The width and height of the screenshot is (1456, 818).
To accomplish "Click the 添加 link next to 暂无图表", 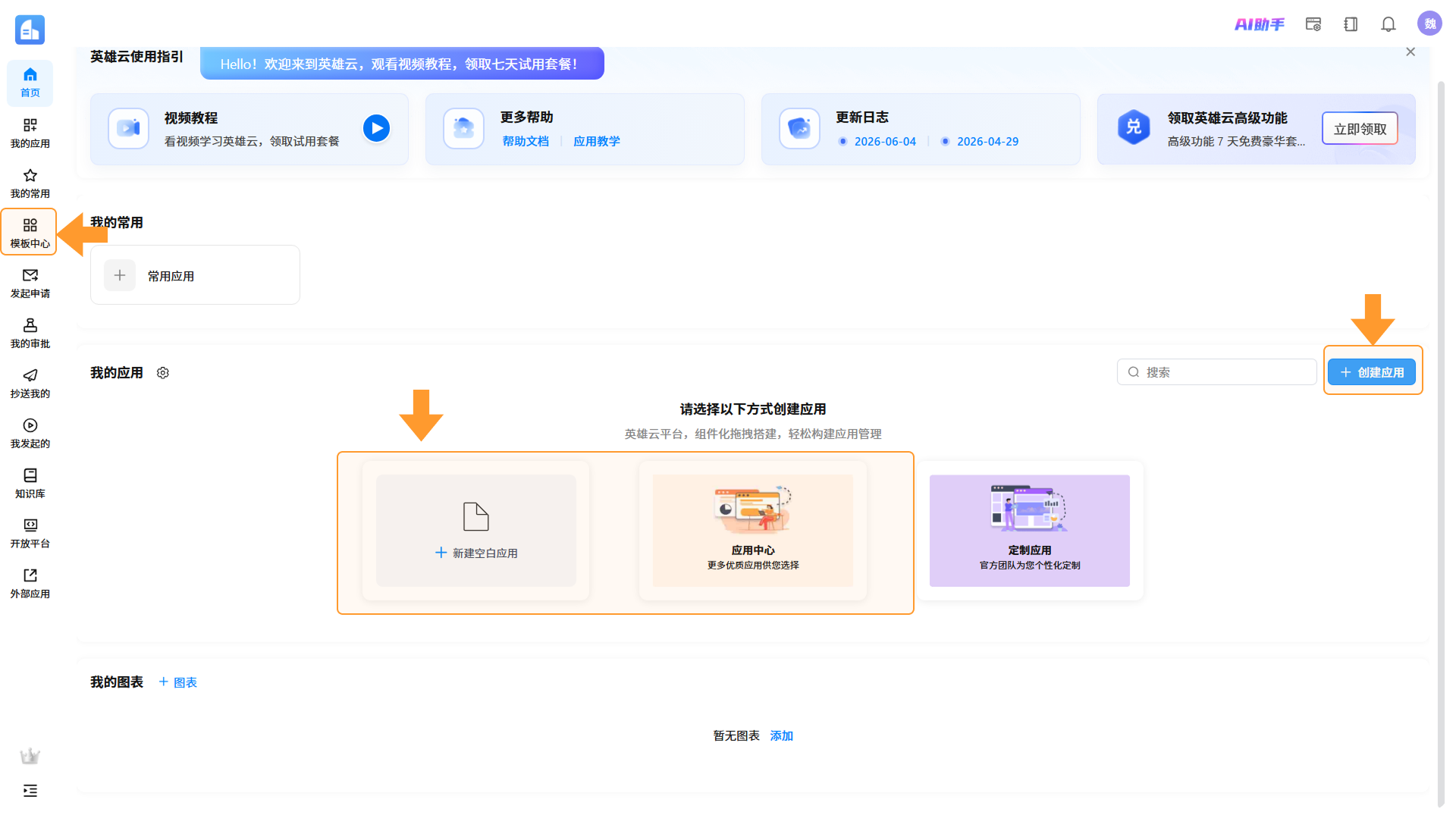I will click(x=781, y=735).
